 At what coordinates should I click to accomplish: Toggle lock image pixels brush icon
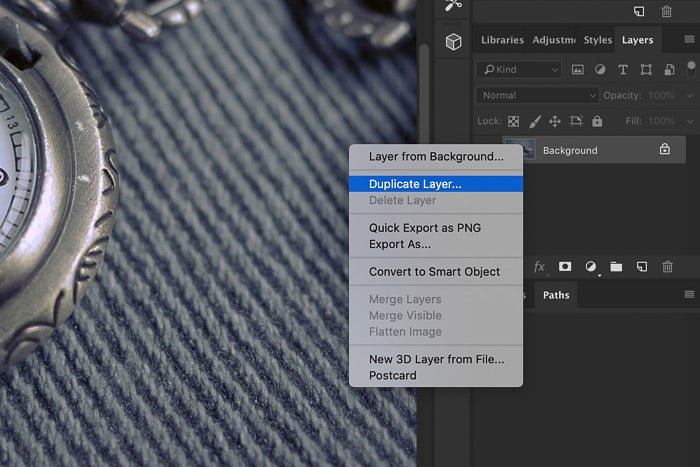click(535, 121)
